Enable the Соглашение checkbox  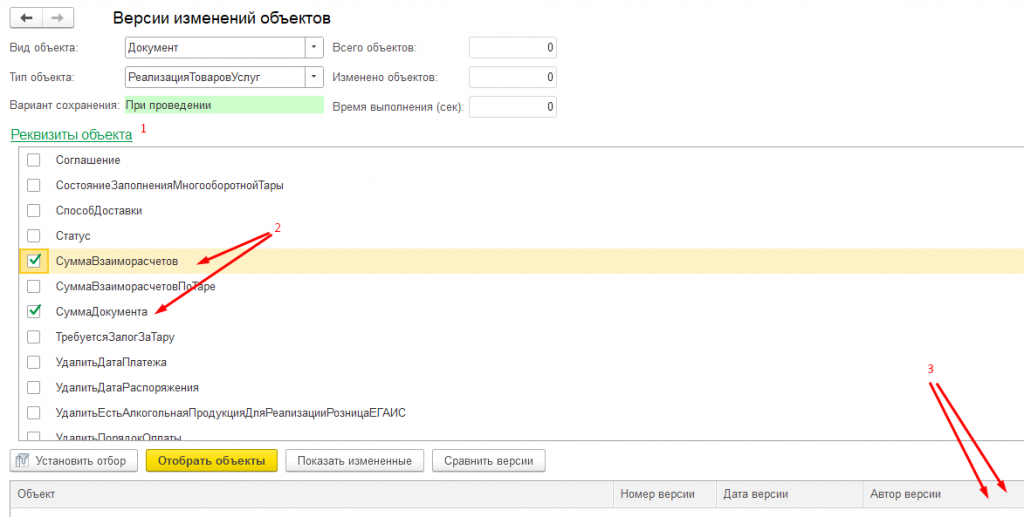(34, 160)
